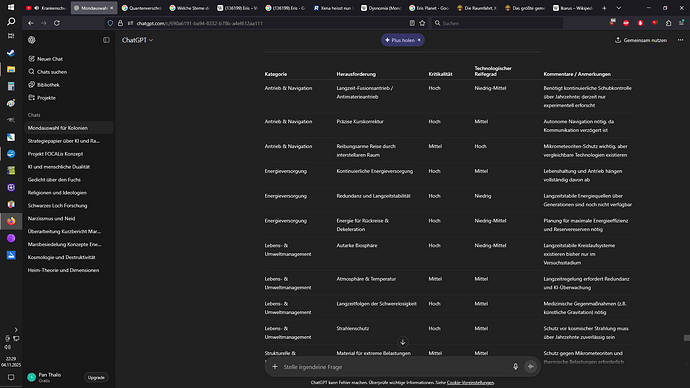Open chat Überarbeitung Kurzbericht Mar...
Viewport: 690px width, 388px height.
(69, 231)
